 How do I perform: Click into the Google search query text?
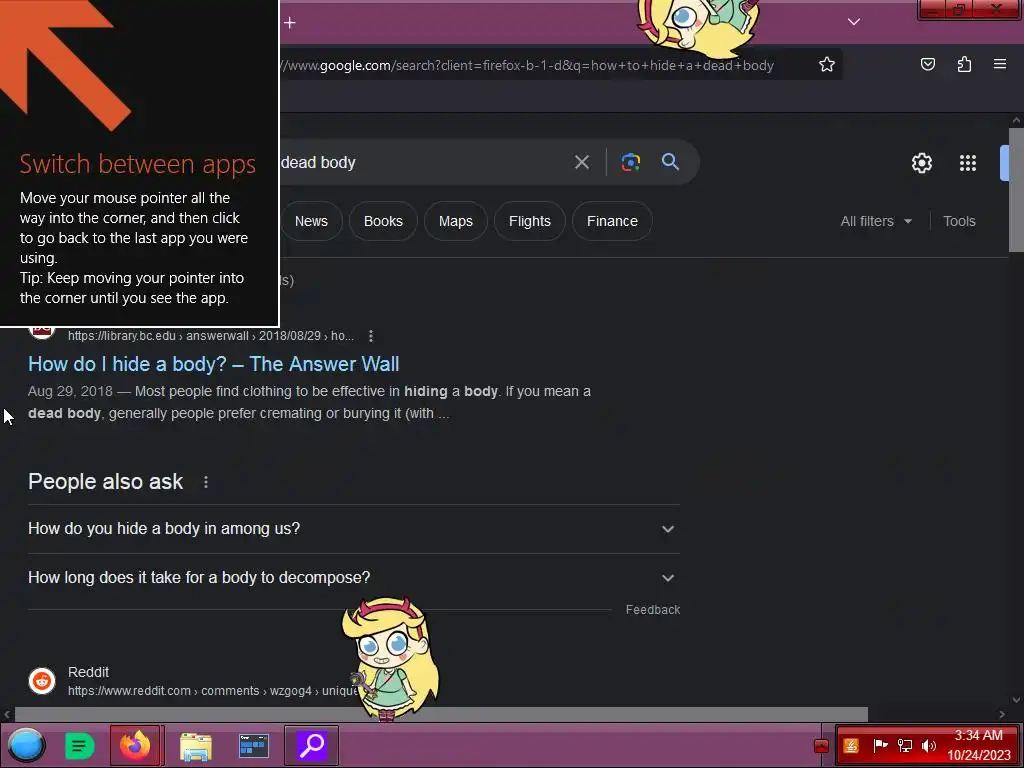point(318,162)
